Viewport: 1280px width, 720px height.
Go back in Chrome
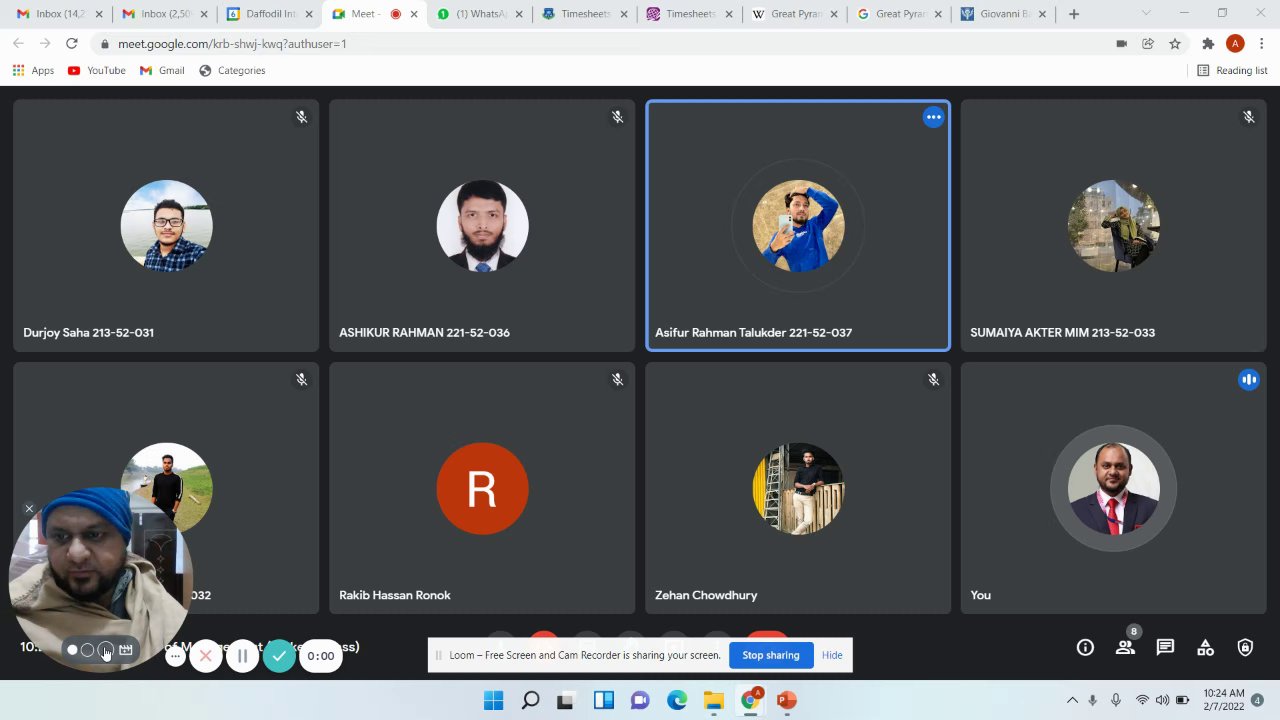pyautogui.click(x=18, y=44)
